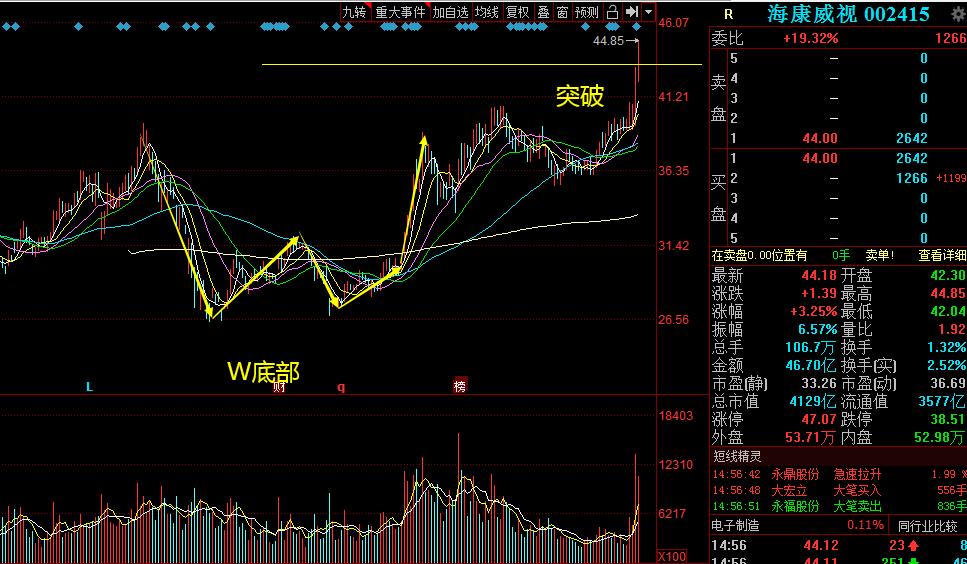The height and width of the screenshot is (564, 967).
Task: Open the 预测 forecast tool
Action: coord(586,12)
